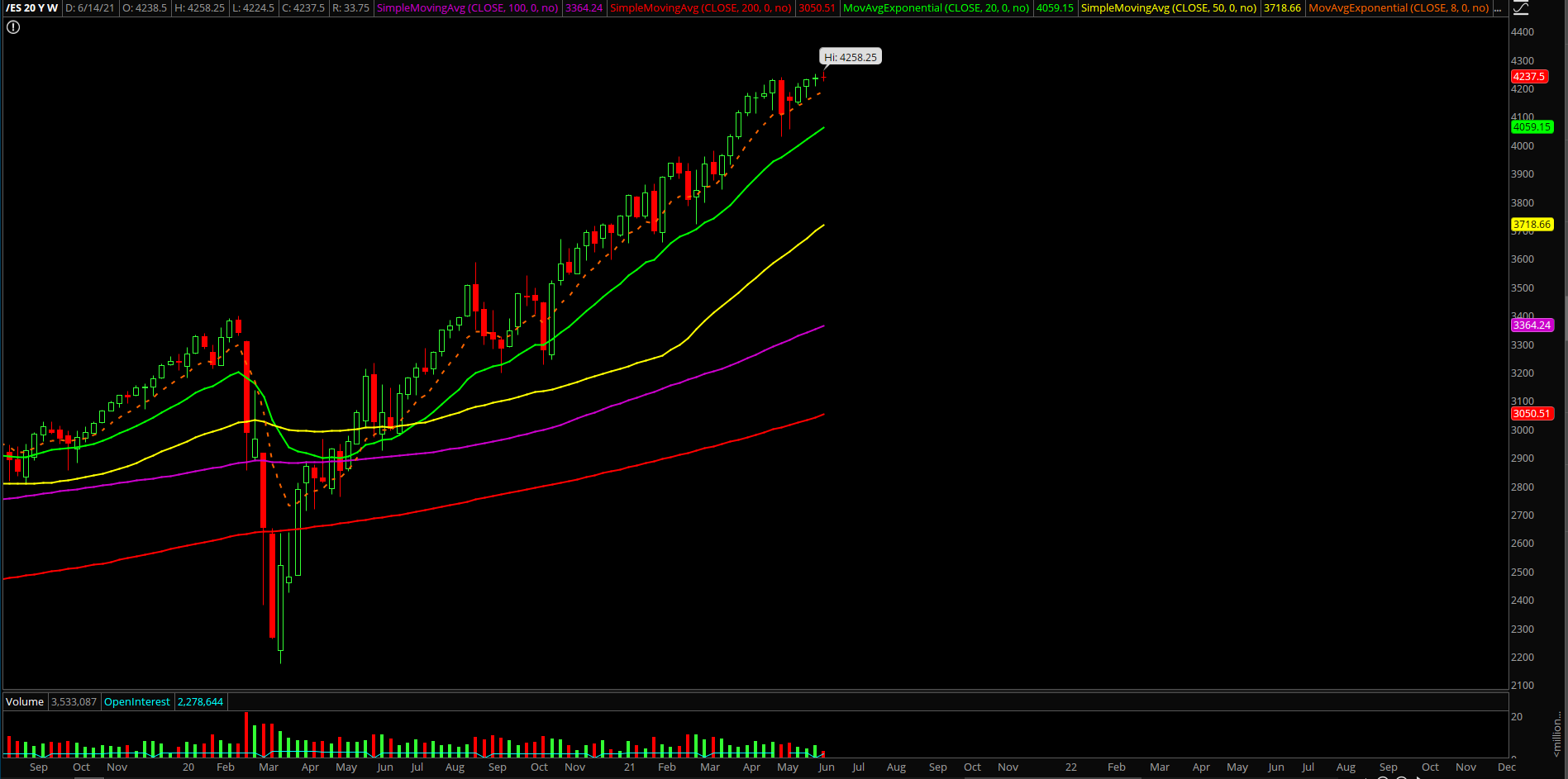The image size is (1568, 779).
Task: Click the yellow 3718.66 SMA price tag
Action: coord(1532,225)
